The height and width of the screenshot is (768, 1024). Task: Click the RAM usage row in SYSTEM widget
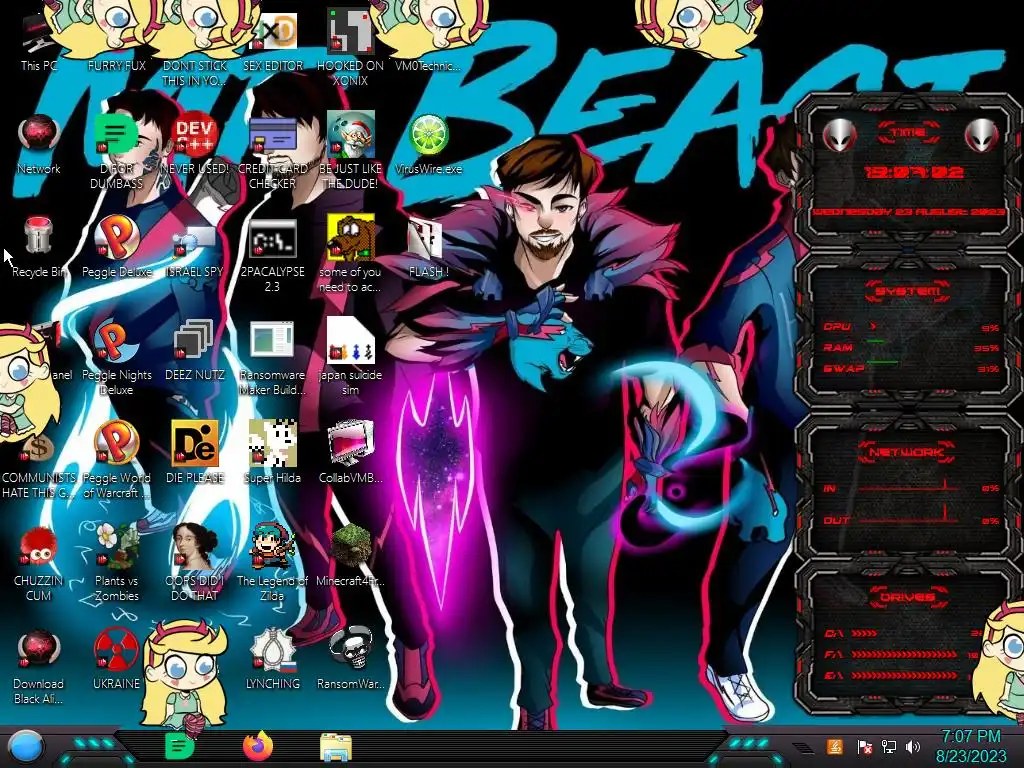click(x=911, y=348)
